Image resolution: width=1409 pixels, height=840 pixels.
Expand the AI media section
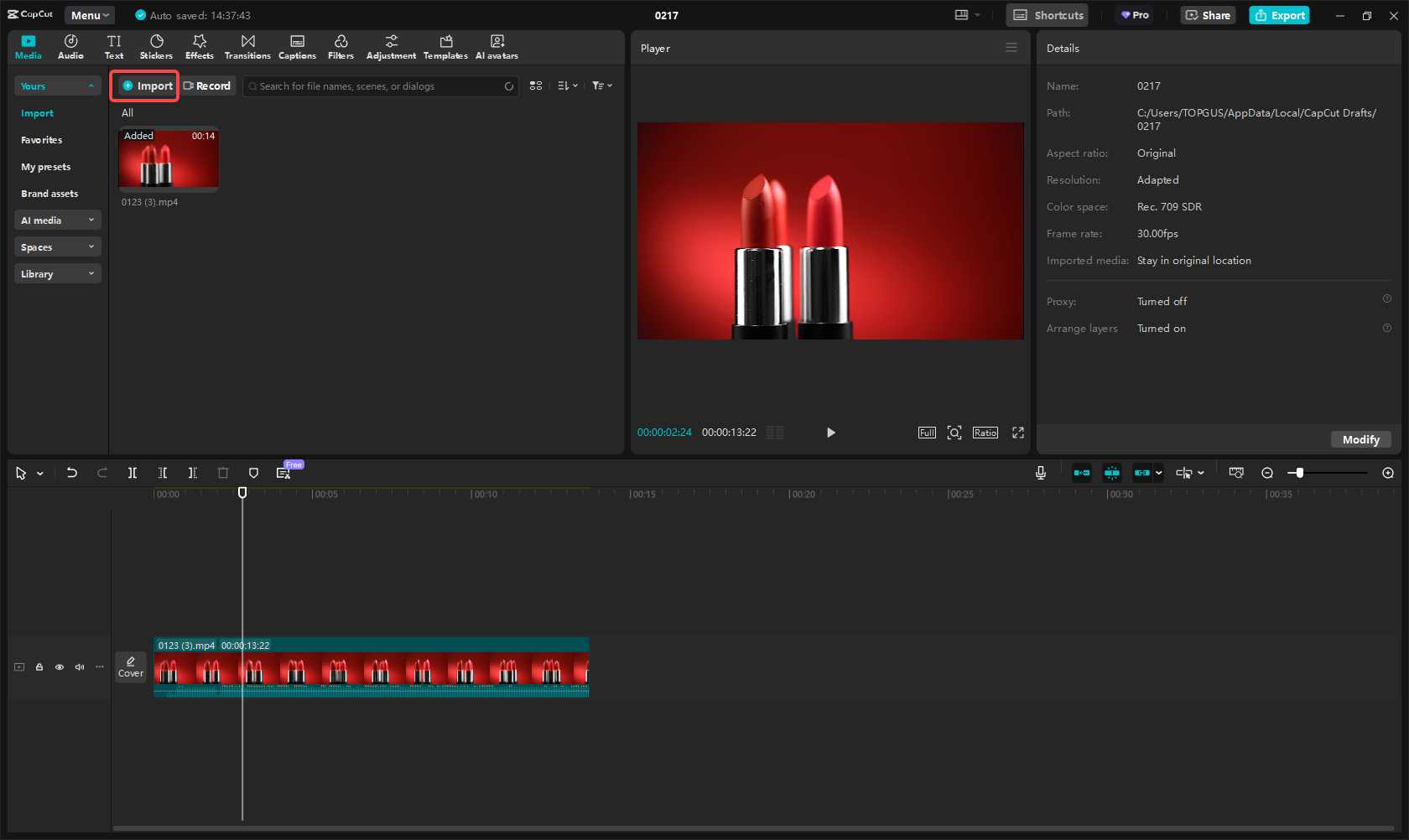point(57,220)
